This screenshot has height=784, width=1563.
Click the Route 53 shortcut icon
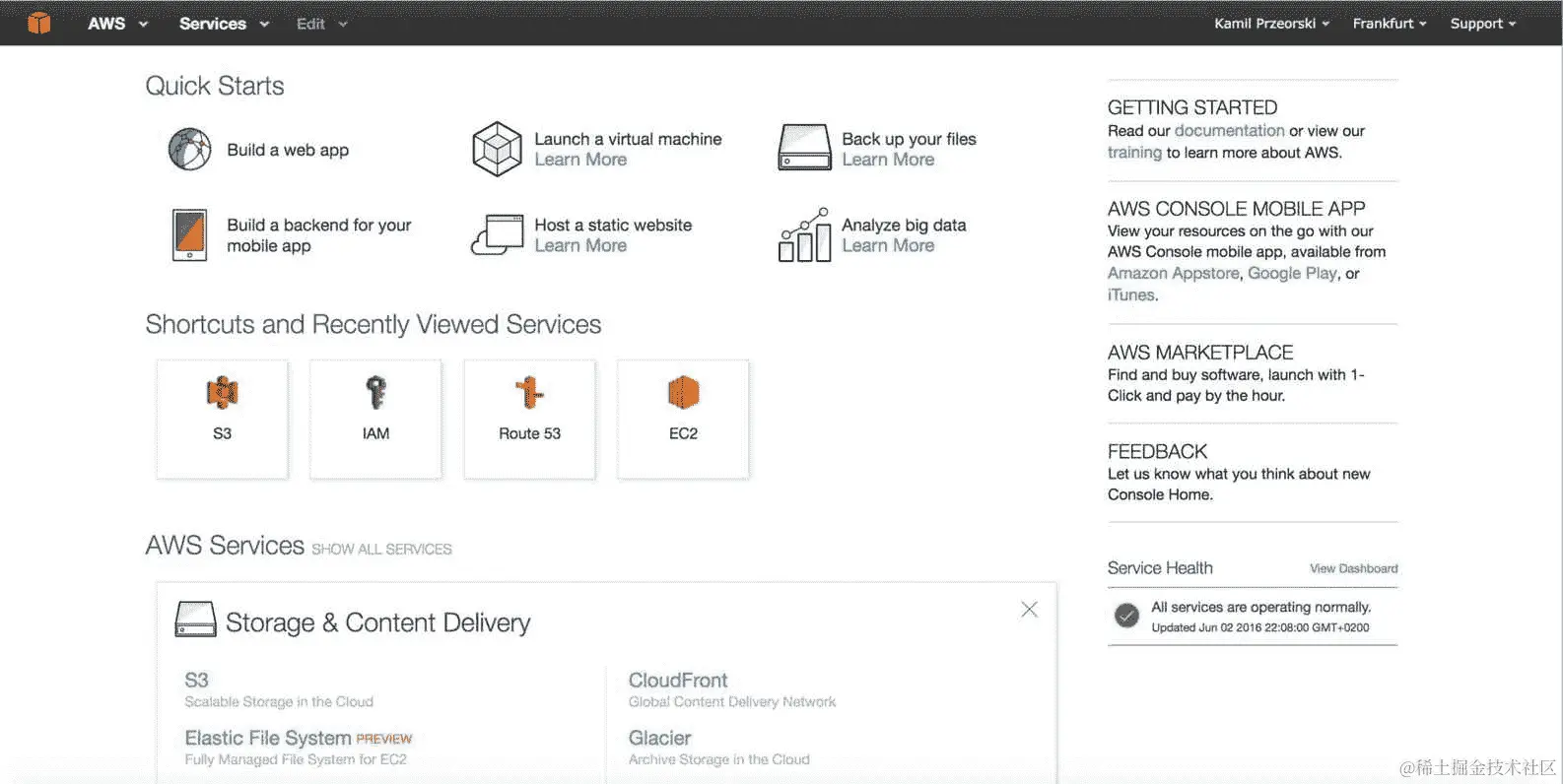click(x=529, y=392)
